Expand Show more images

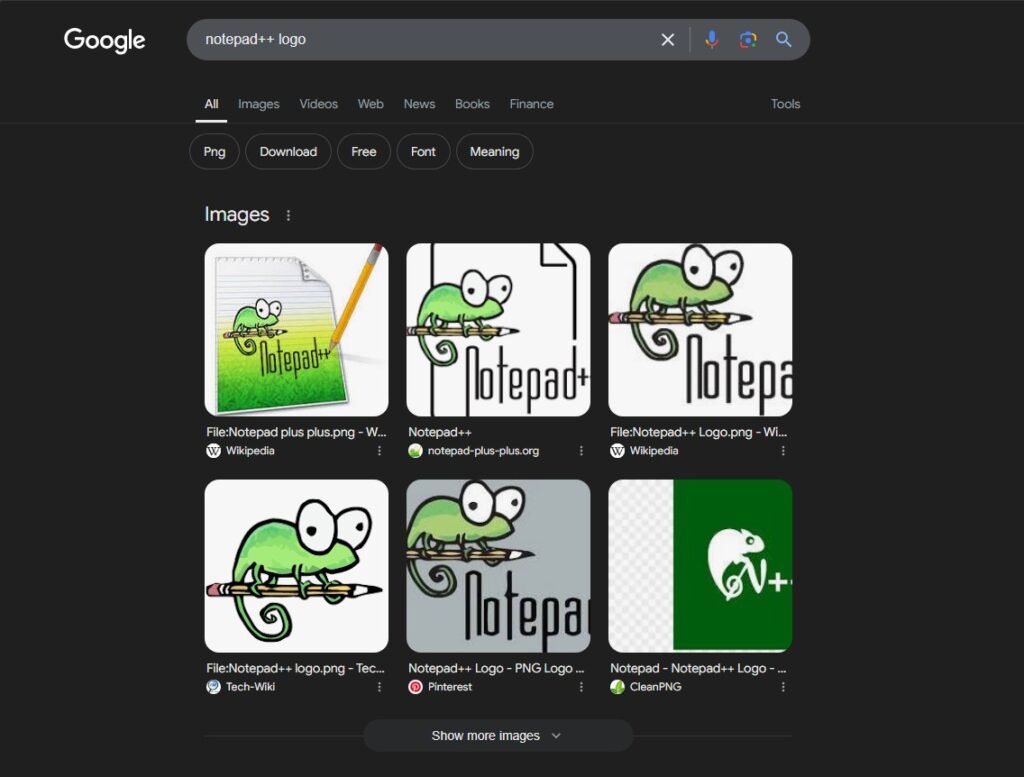point(498,736)
